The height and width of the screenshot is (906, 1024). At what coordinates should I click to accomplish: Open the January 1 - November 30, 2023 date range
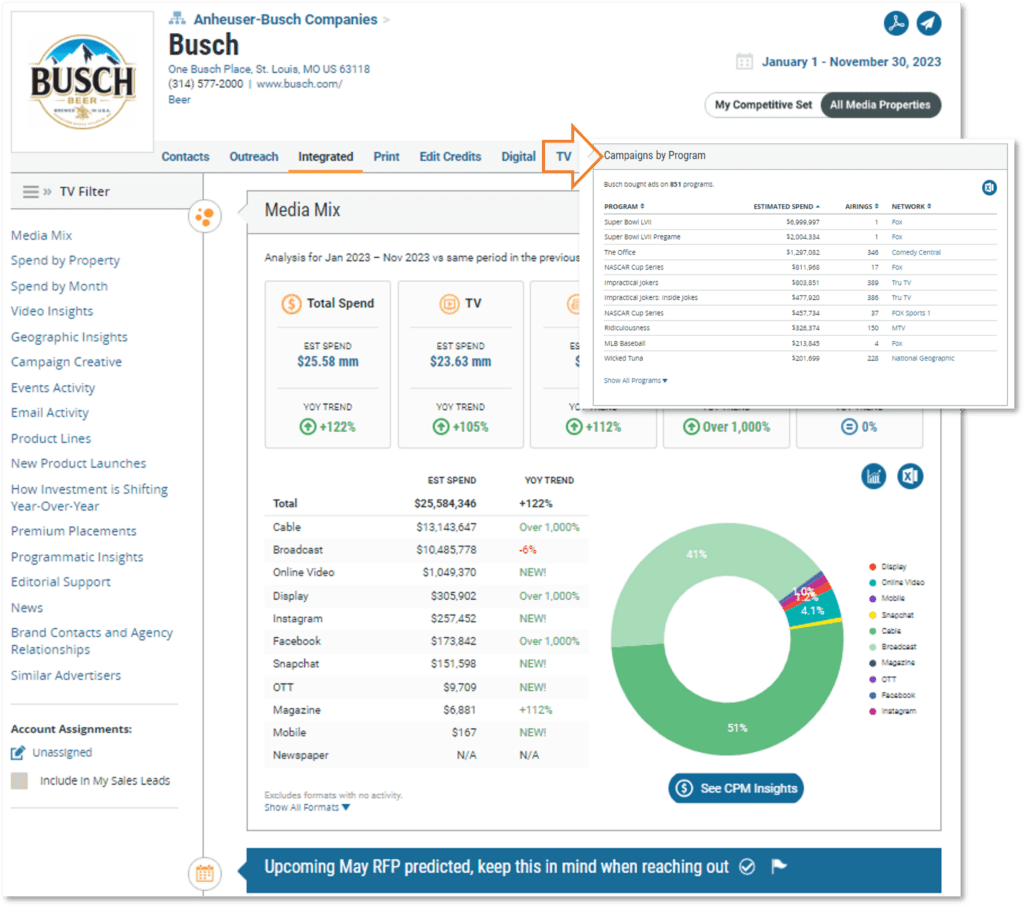point(851,62)
